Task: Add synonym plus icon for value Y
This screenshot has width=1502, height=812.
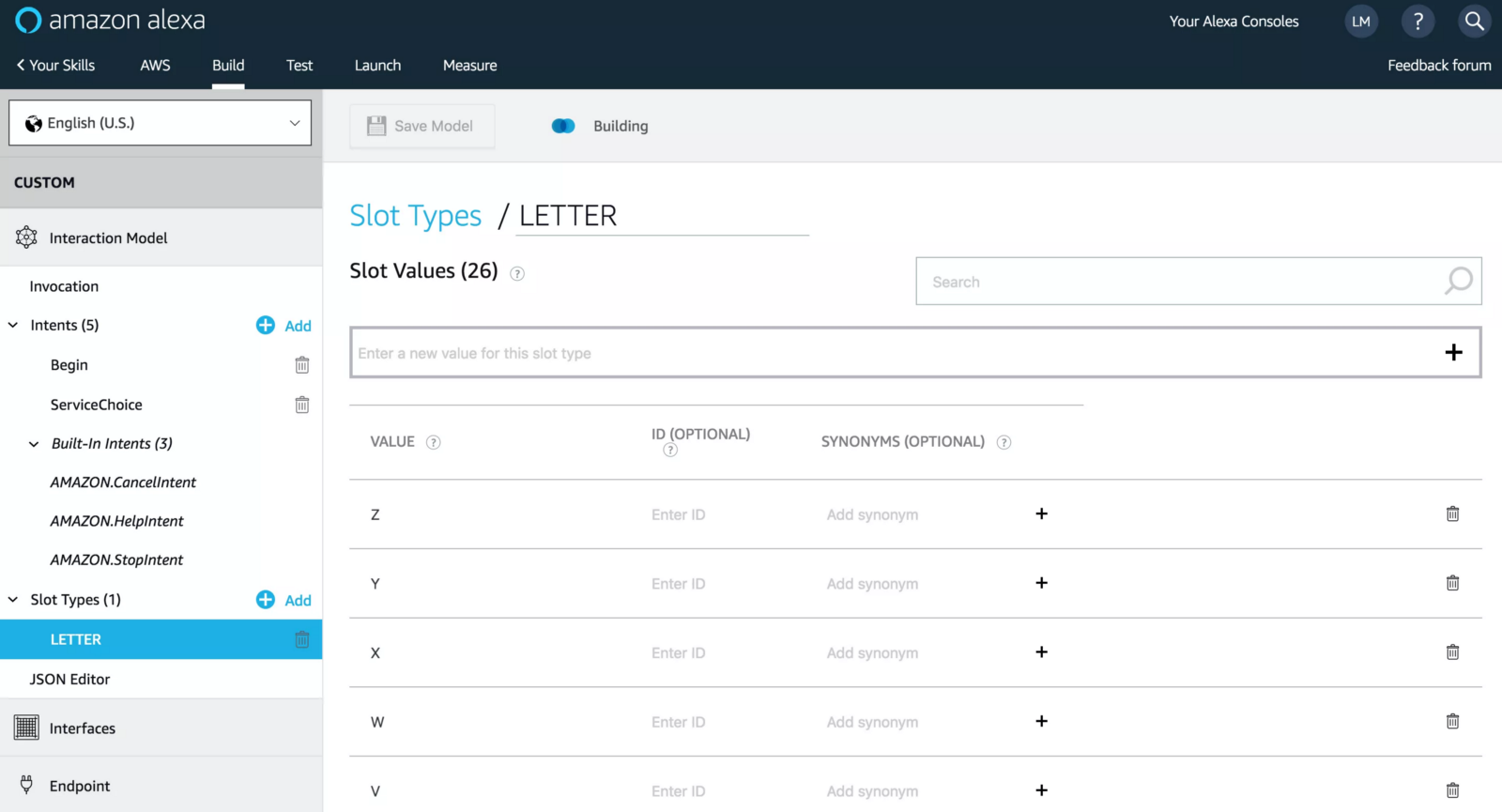Action: pos(1041,583)
